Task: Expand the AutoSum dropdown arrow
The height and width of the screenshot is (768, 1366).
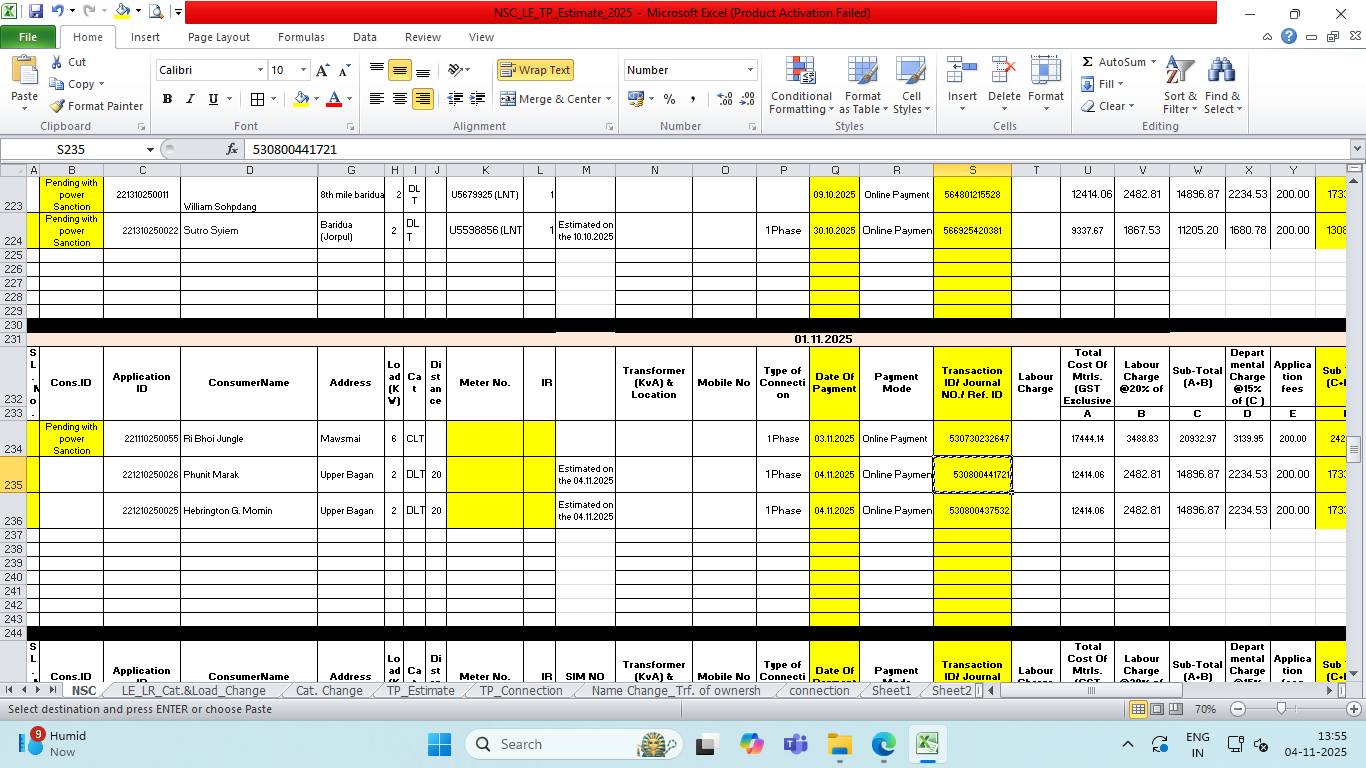Action: click(x=1153, y=62)
